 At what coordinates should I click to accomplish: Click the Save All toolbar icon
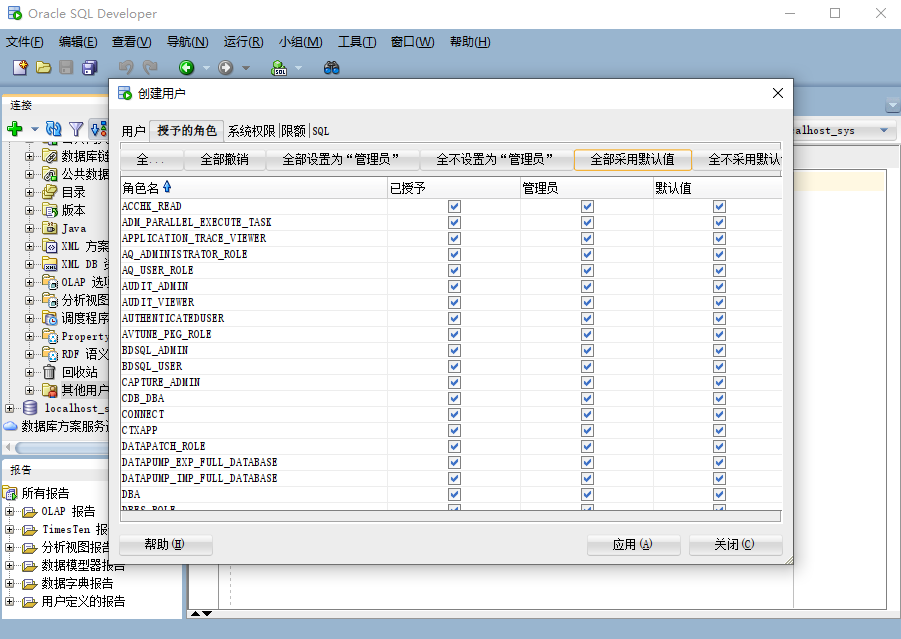pos(90,67)
